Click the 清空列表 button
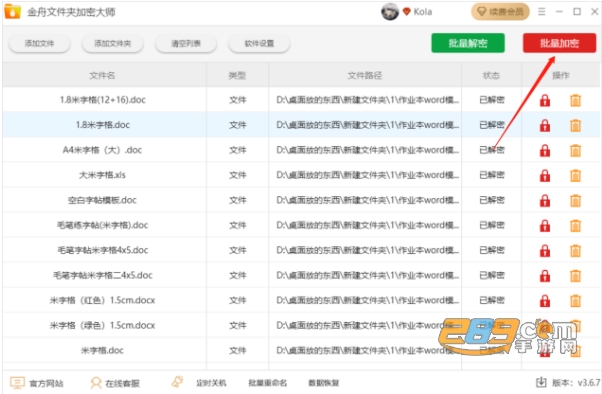Viewport: 602px width, 394px height. click(x=186, y=43)
